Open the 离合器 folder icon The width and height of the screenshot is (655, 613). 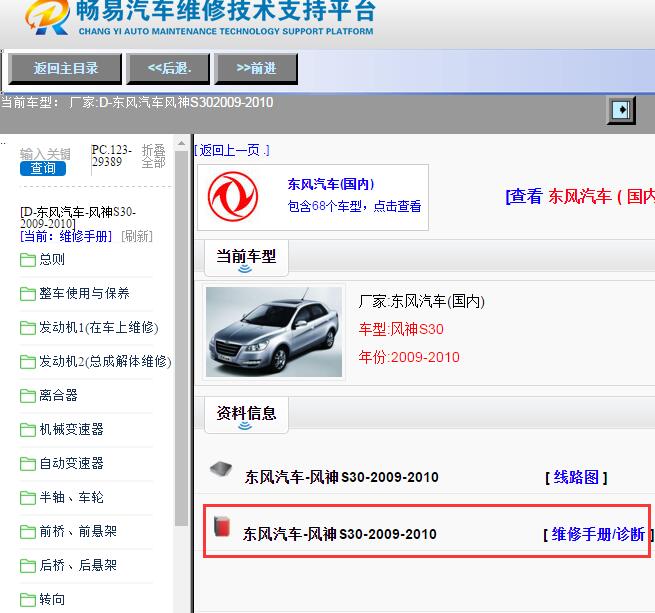click(28, 396)
